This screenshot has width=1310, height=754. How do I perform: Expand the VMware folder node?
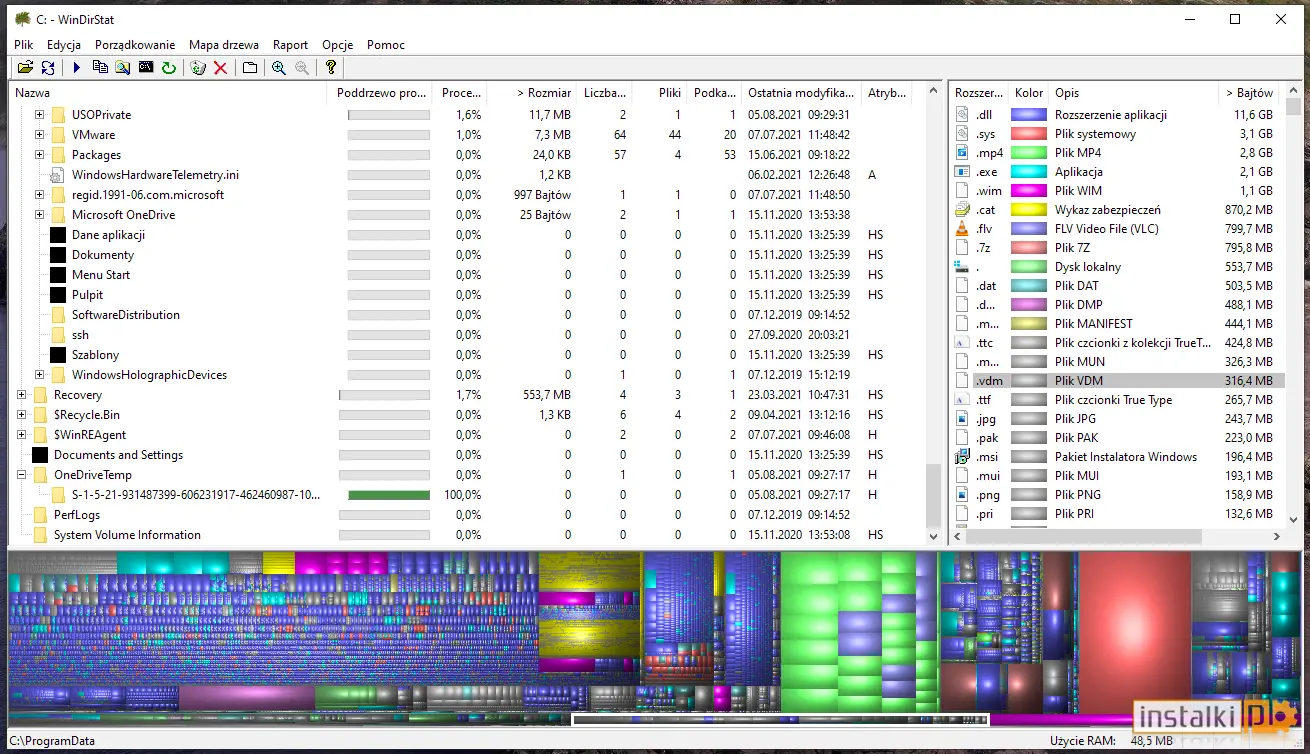(40, 134)
